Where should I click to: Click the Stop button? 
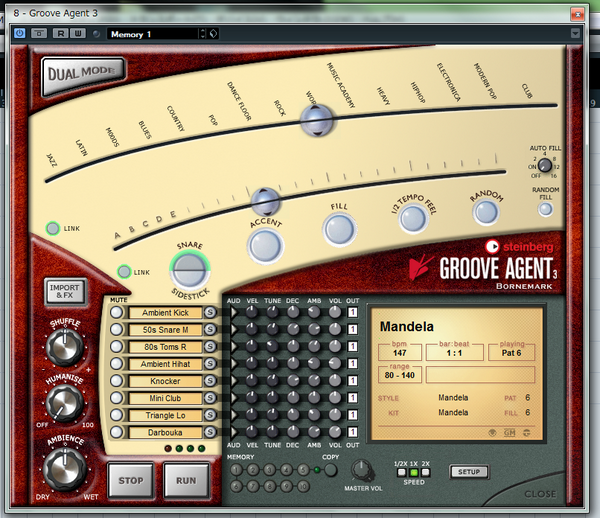[131, 480]
